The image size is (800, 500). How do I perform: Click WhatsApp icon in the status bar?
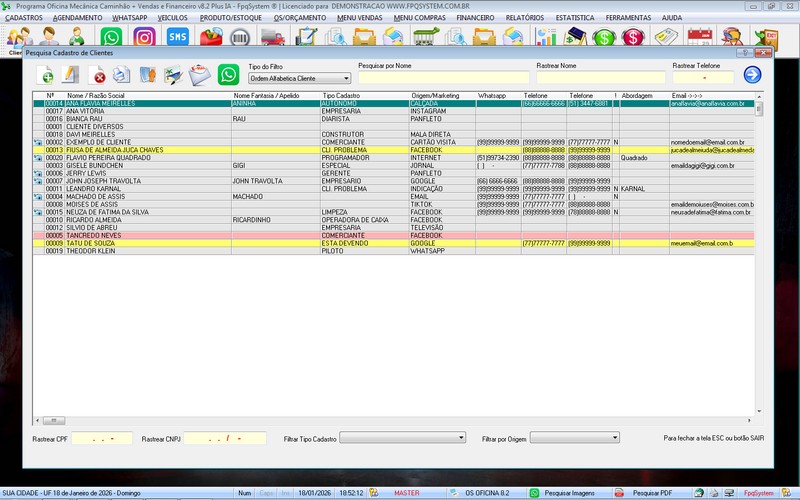(x=534, y=493)
